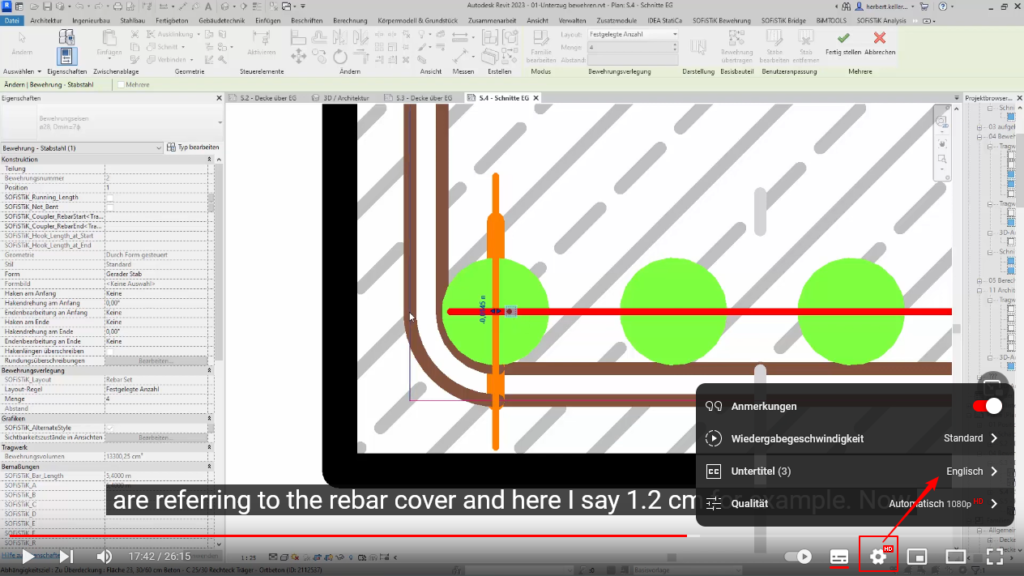
Task: Toggle SOFiSTiK_AlternateStyle checkbox
Action: coord(110,428)
